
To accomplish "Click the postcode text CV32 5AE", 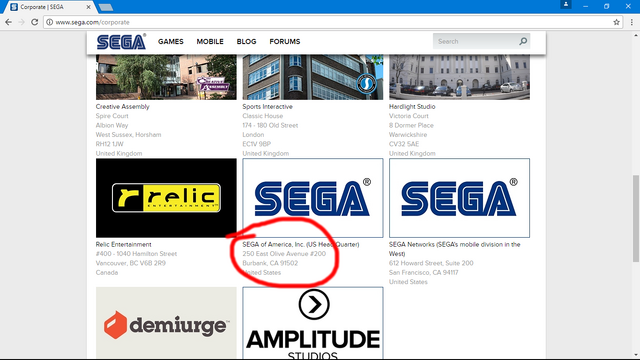I will 404,144.
